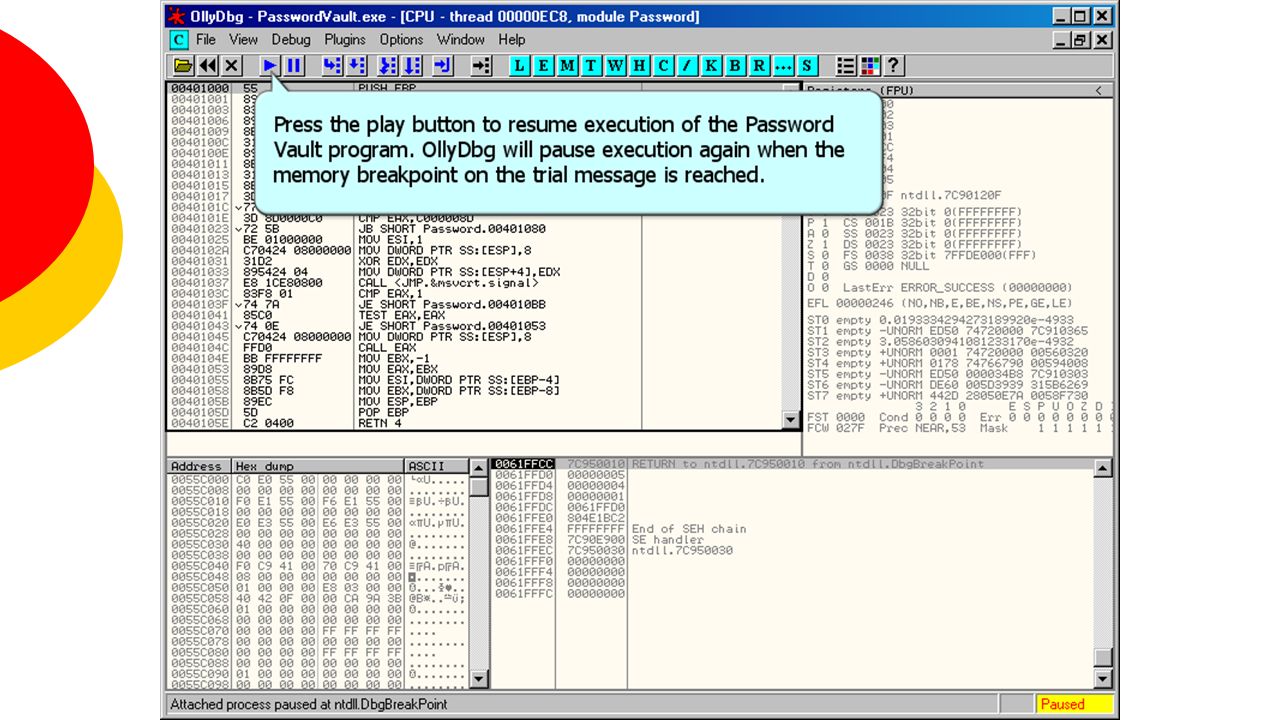Image resolution: width=1280 pixels, height=720 pixels.
Task: Open the Window menu
Action: tap(461, 40)
